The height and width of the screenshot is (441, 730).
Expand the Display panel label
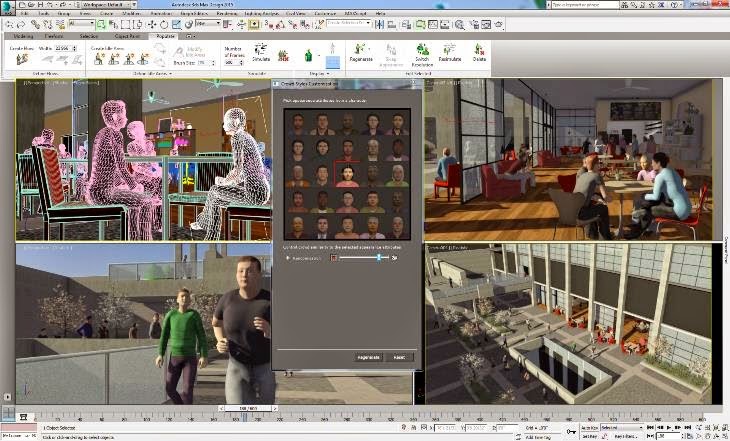tap(319, 74)
